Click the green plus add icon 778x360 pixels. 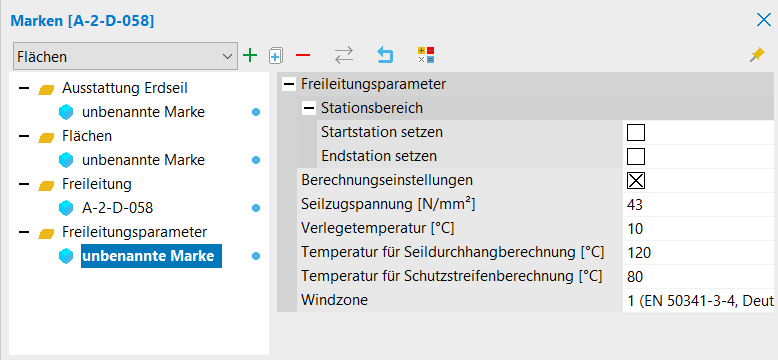click(250, 55)
